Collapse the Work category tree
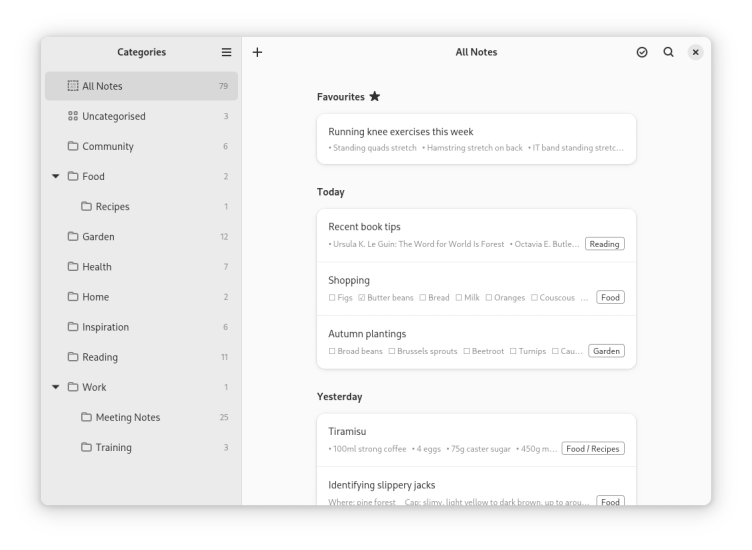This screenshot has height=550, width=752. click(x=56, y=387)
